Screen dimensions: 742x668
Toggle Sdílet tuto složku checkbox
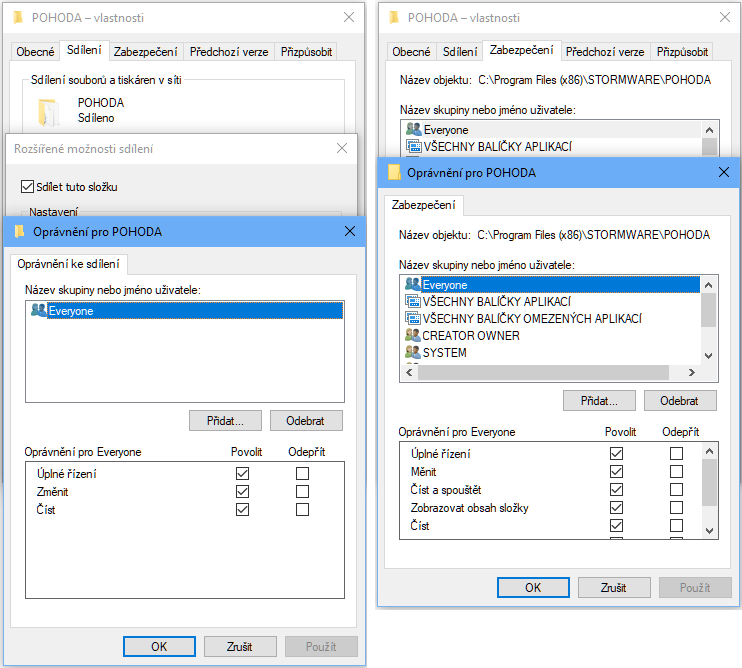[27, 187]
